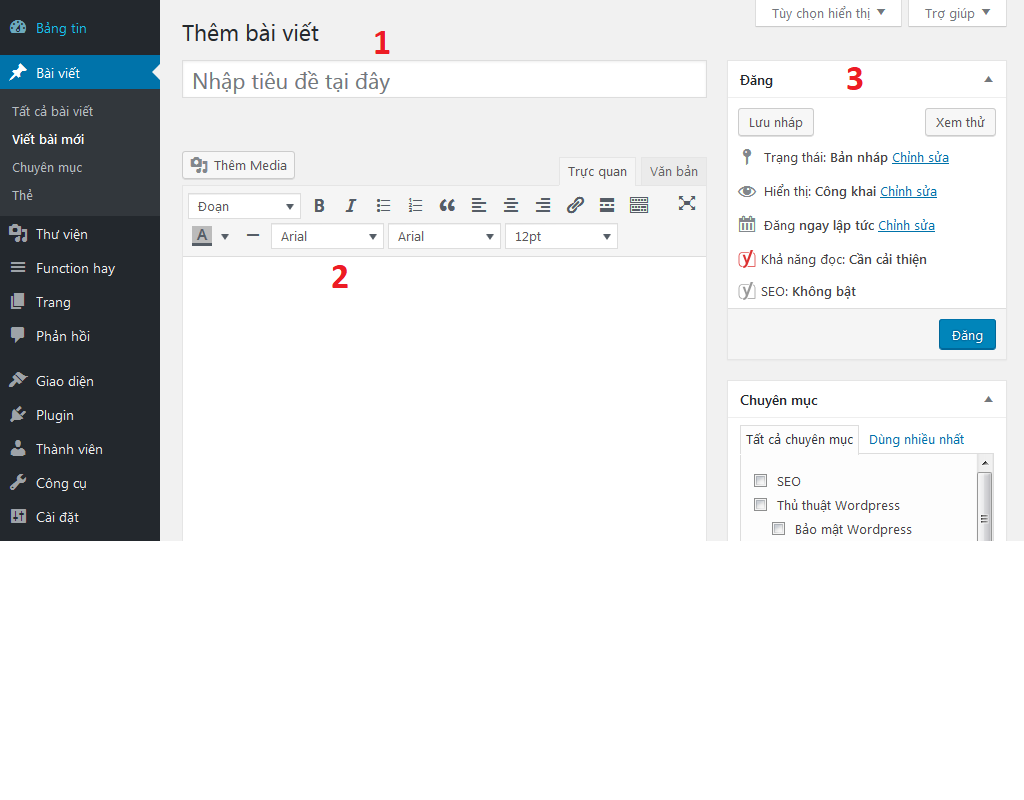Insert a numbered list

(x=415, y=206)
